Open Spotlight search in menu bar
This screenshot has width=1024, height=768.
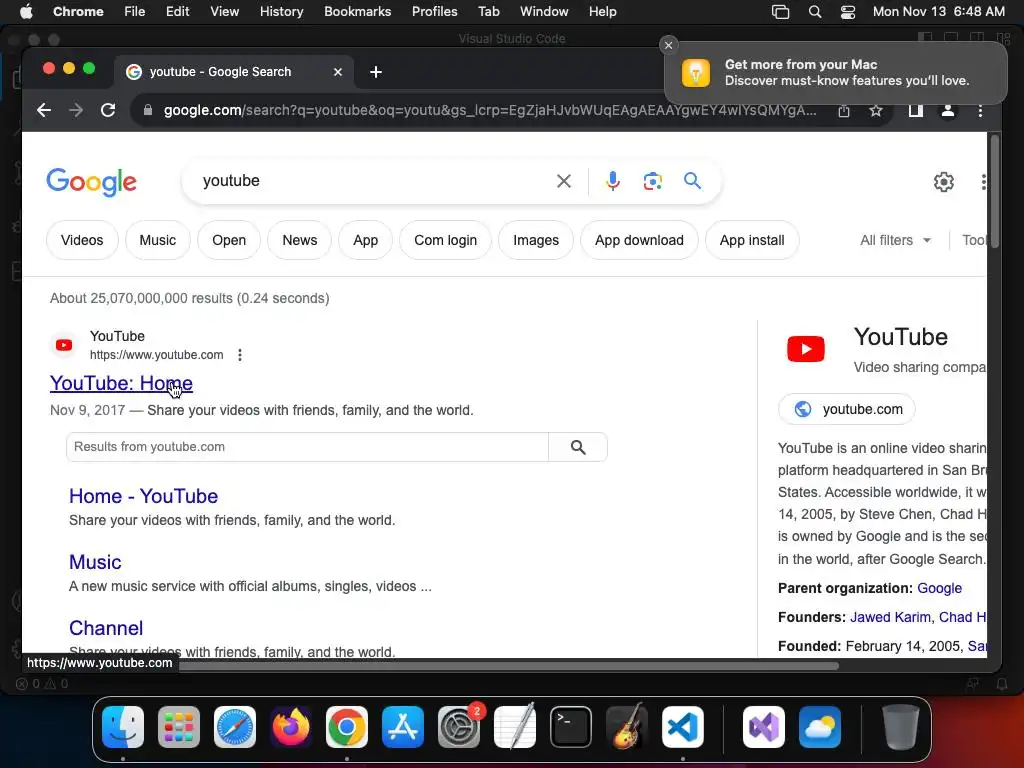point(814,12)
